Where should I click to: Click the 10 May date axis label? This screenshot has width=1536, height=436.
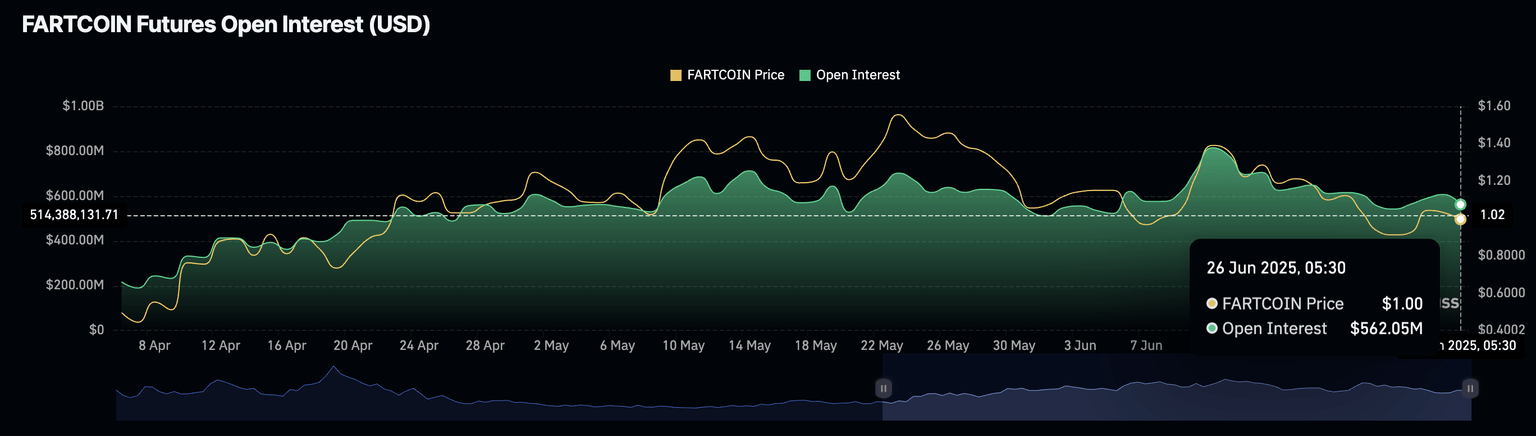point(683,346)
